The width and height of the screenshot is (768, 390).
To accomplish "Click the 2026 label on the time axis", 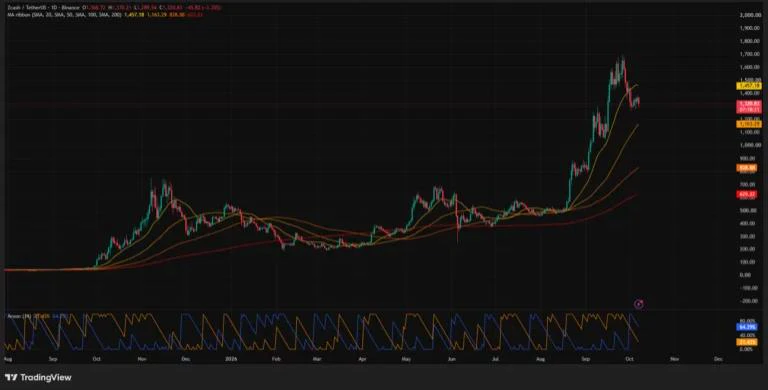I will click(x=231, y=359).
